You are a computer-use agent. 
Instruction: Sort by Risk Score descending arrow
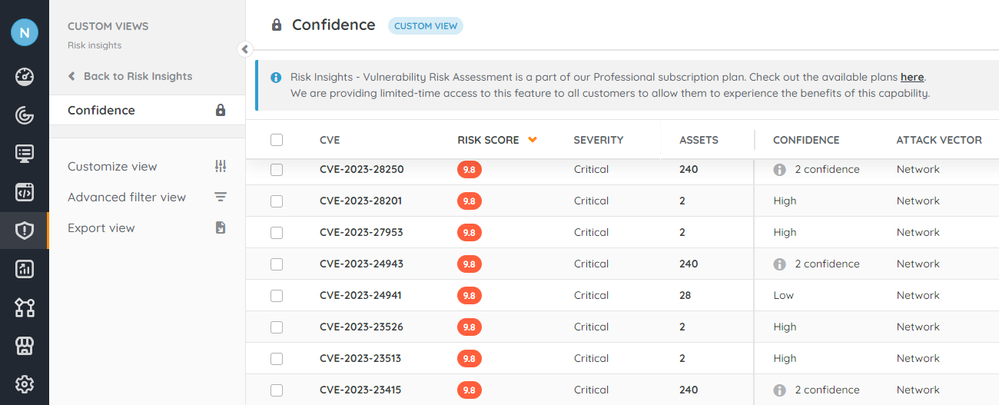coord(532,140)
